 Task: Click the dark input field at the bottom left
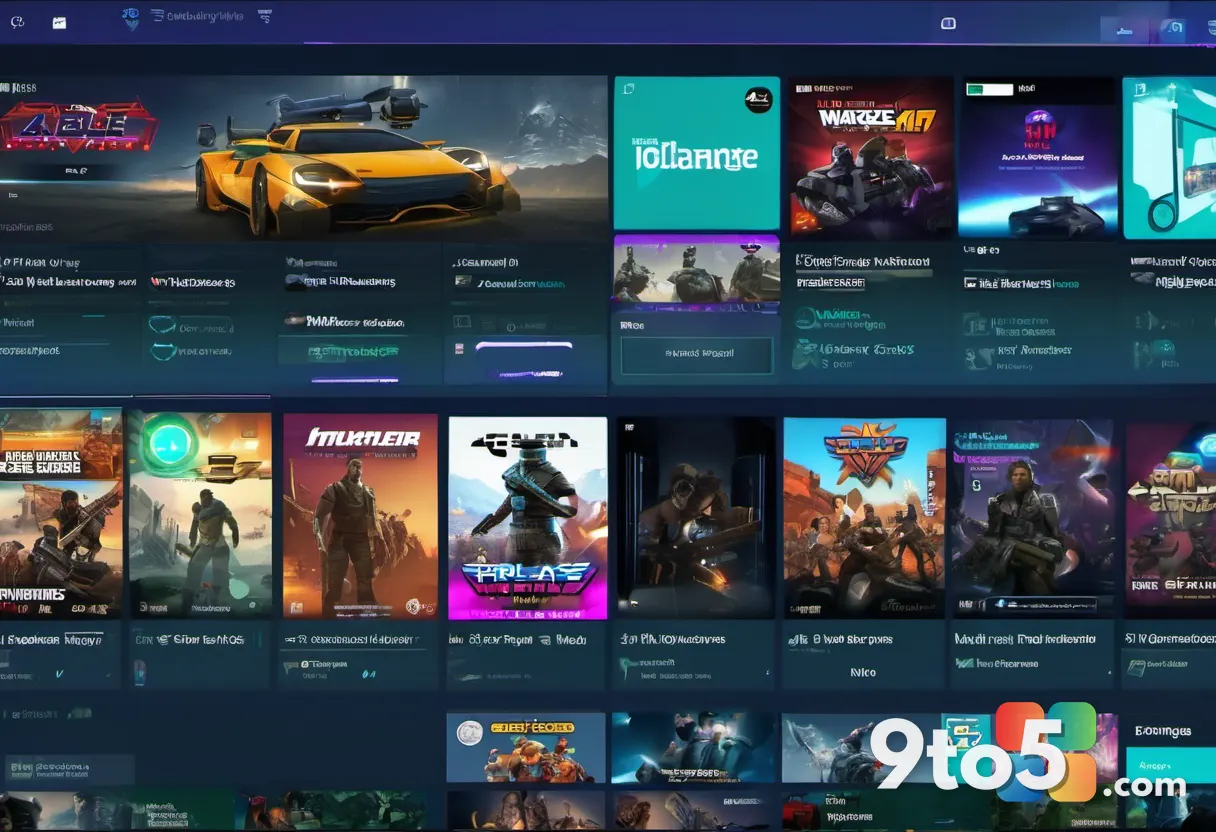[67, 769]
